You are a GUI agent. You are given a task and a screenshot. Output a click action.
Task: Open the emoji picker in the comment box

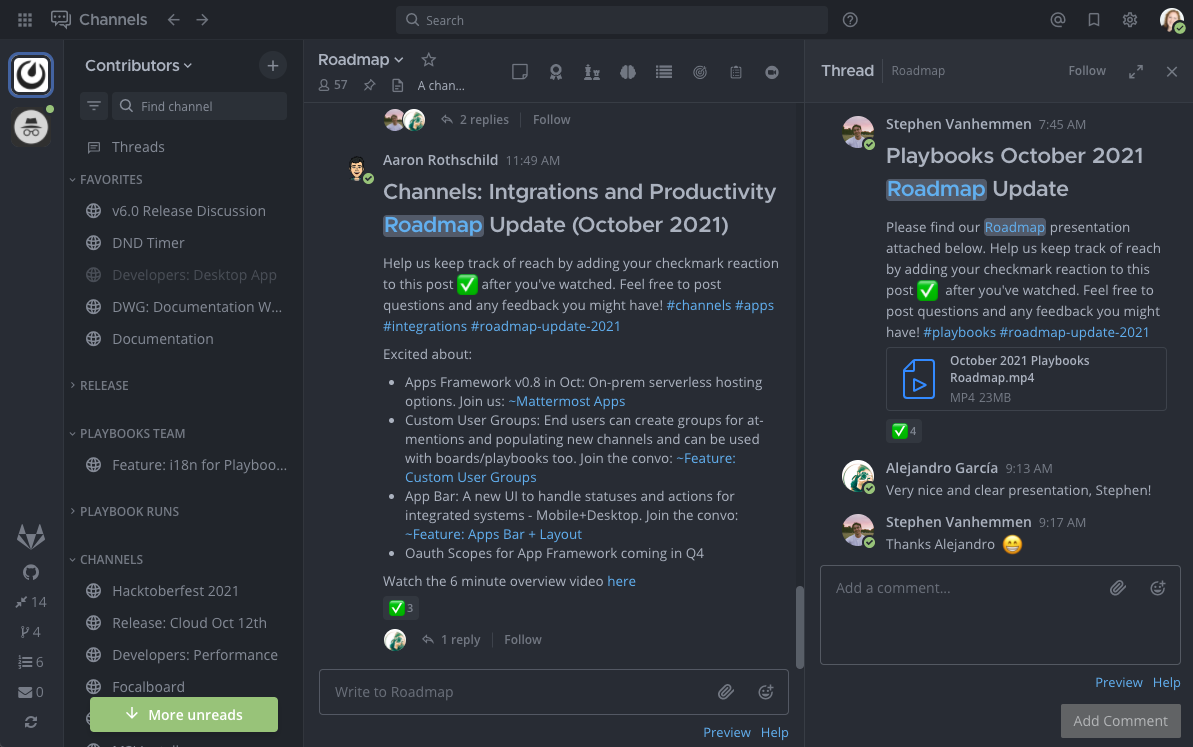(1157, 588)
